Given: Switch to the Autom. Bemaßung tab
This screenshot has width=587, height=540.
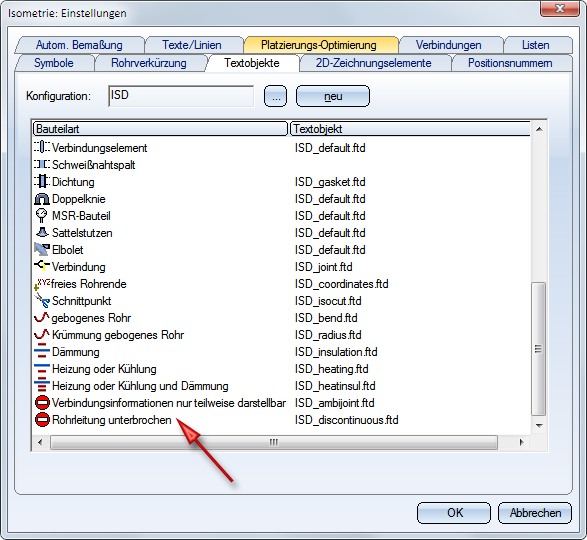Looking at the screenshot, I should pos(79,45).
